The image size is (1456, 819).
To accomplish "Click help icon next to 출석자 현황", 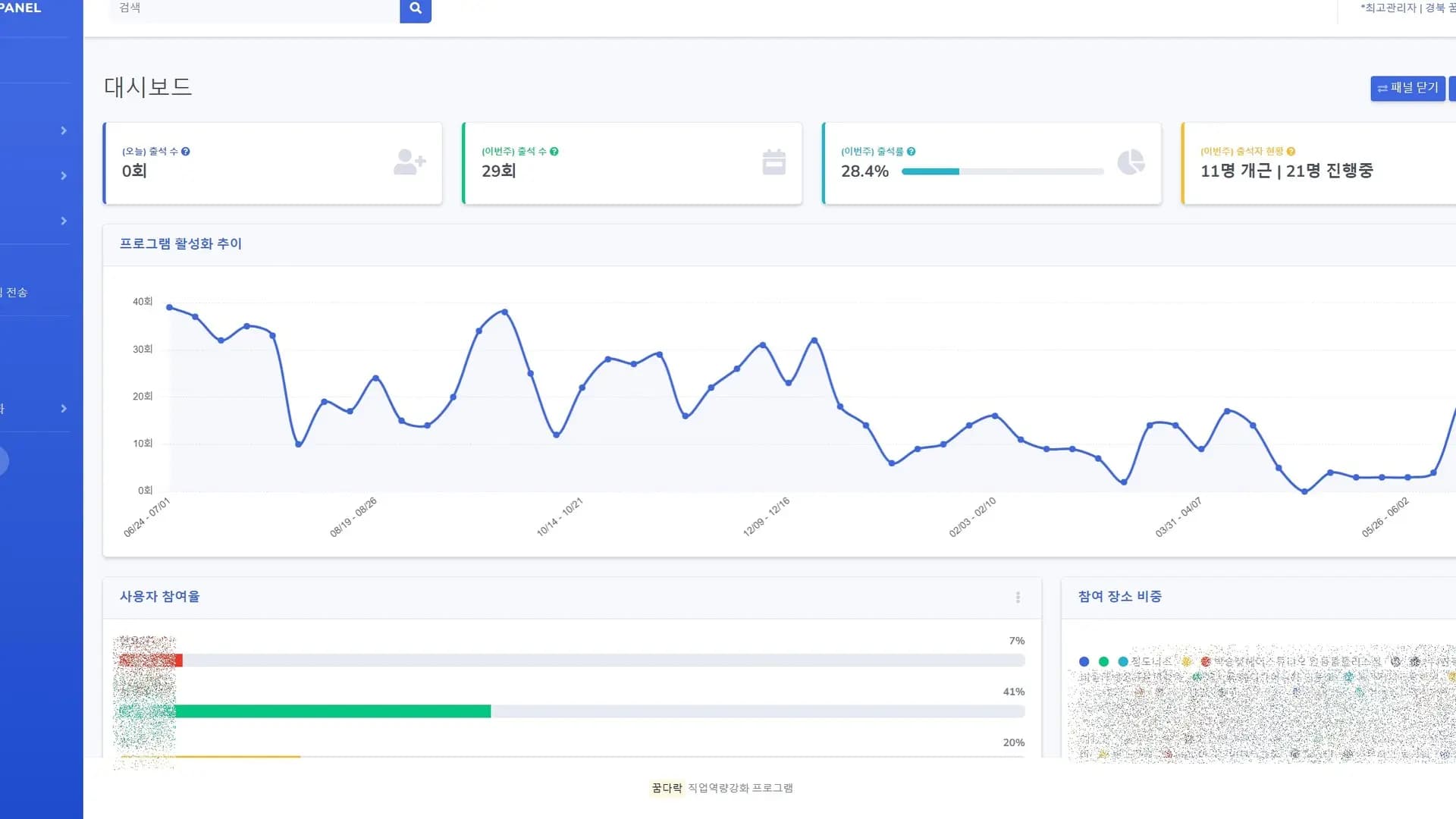I will point(1291,152).
